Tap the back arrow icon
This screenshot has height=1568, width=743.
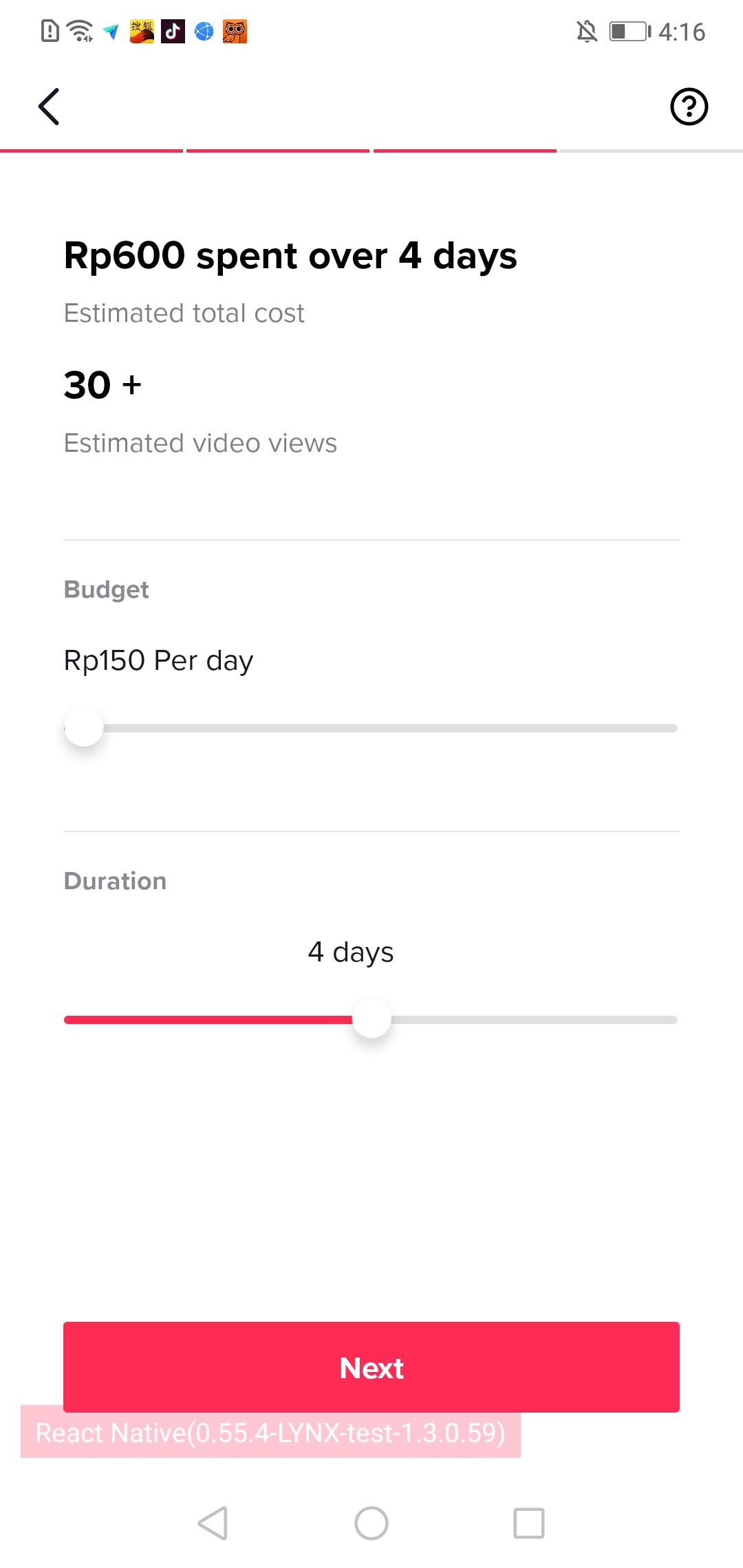[49, 107]
